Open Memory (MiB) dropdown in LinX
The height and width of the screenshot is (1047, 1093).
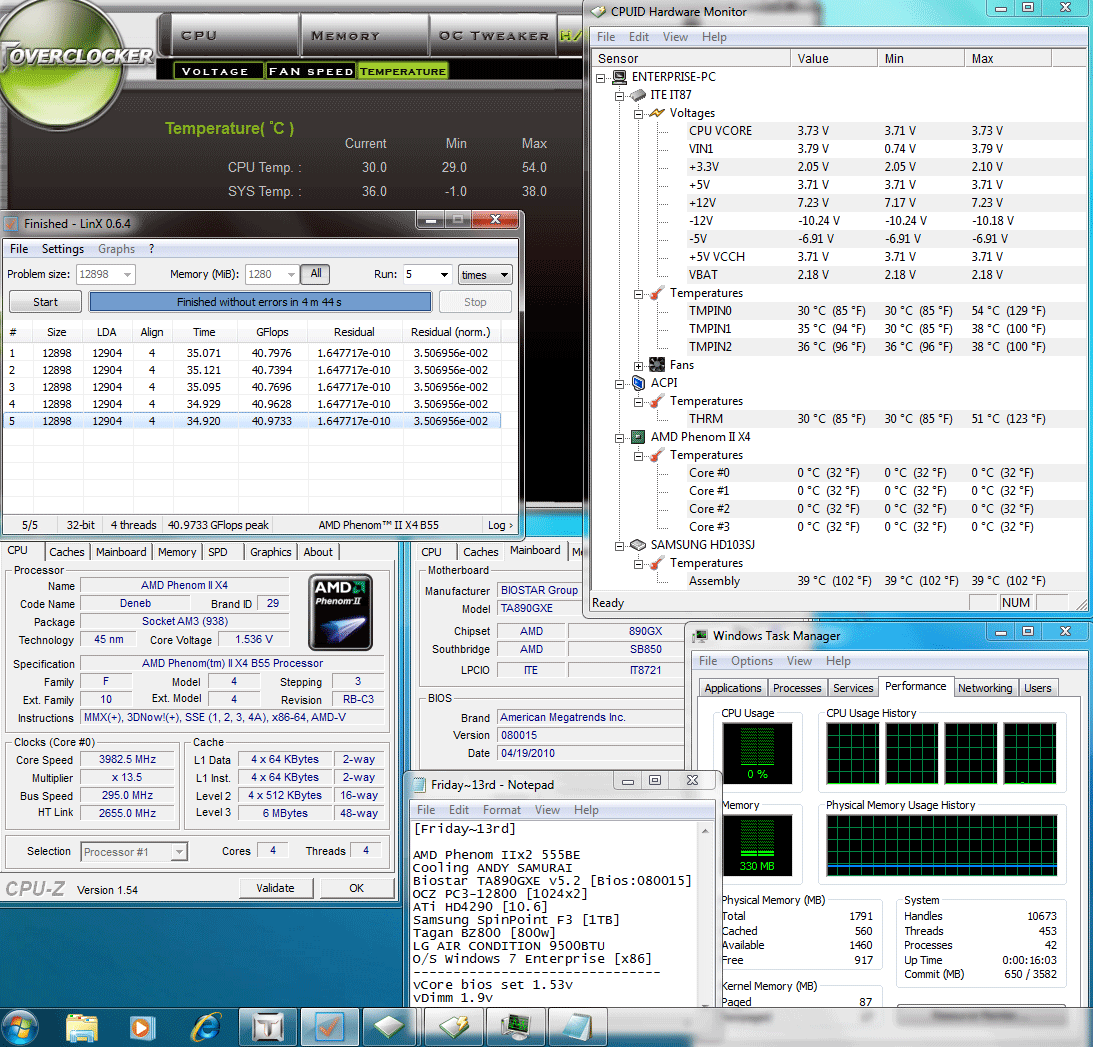click(291, 275)
